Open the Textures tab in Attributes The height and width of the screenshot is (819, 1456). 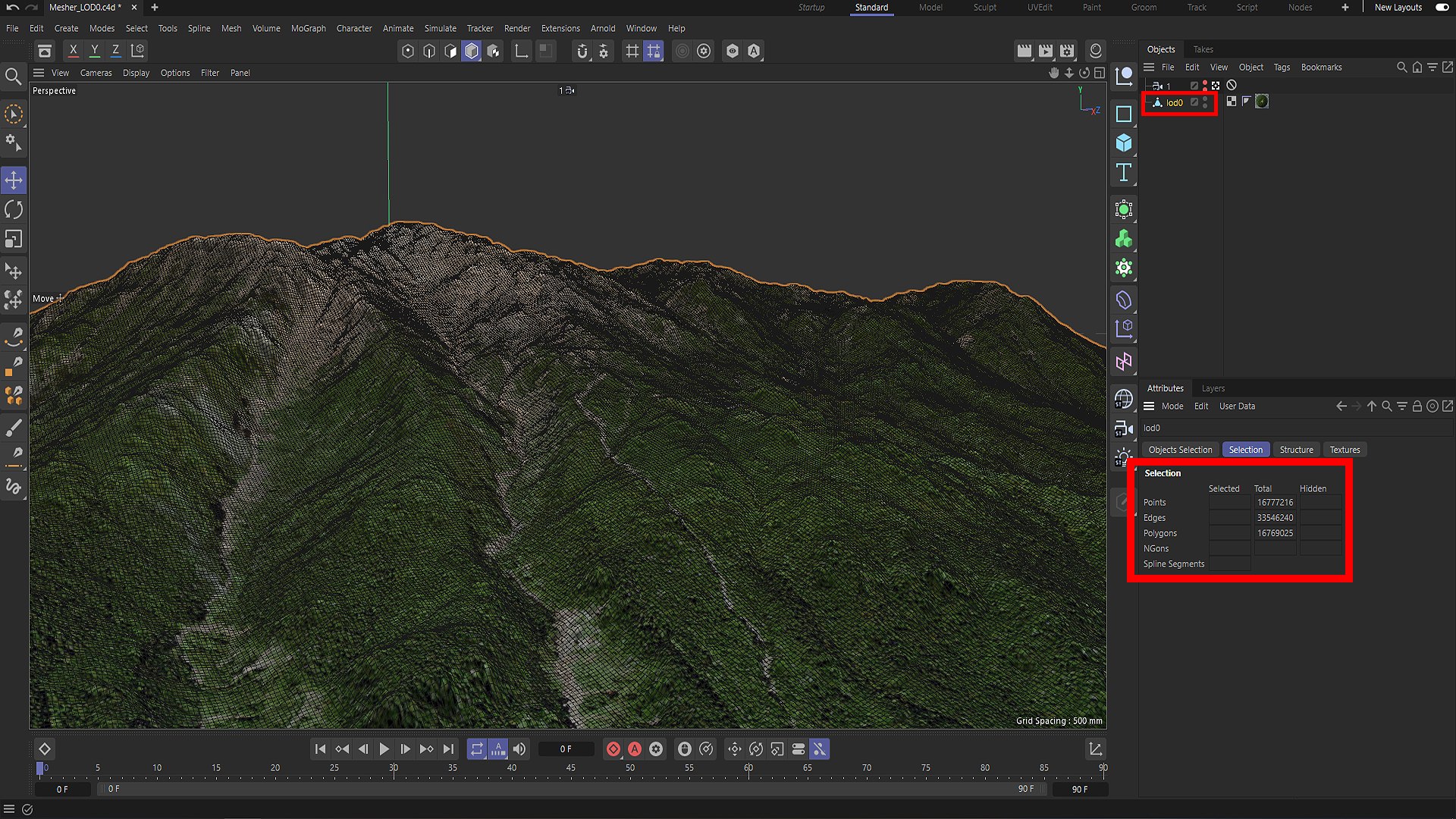[1345, 450]
